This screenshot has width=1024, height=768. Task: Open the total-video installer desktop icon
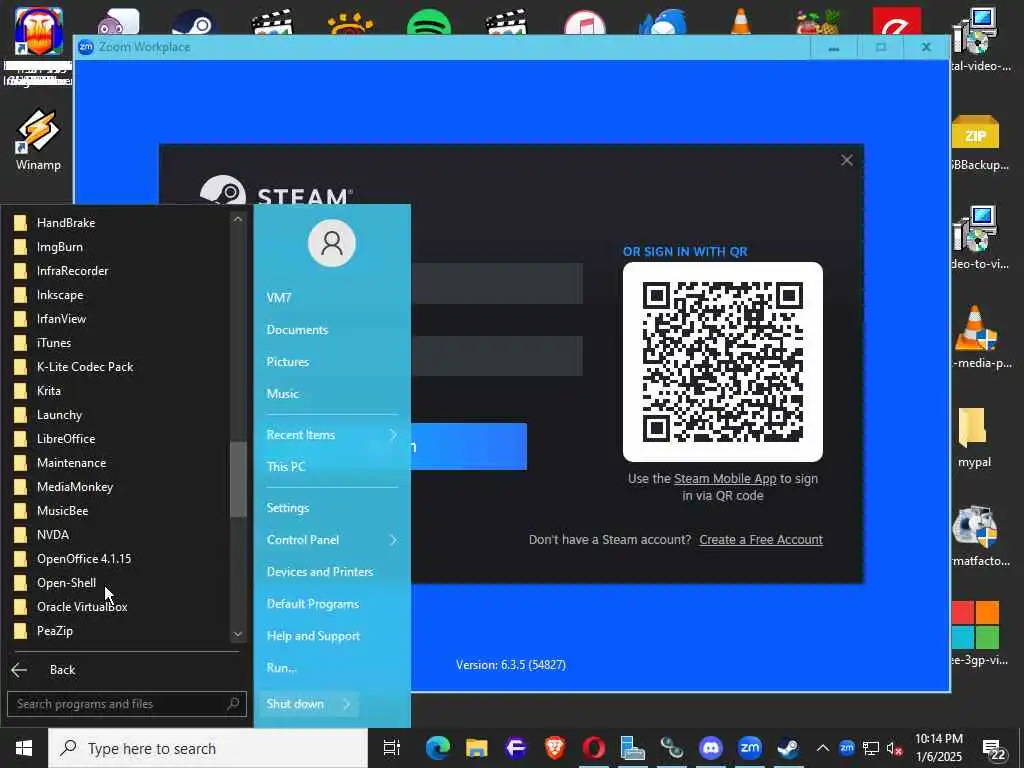[x=976, y=39]
